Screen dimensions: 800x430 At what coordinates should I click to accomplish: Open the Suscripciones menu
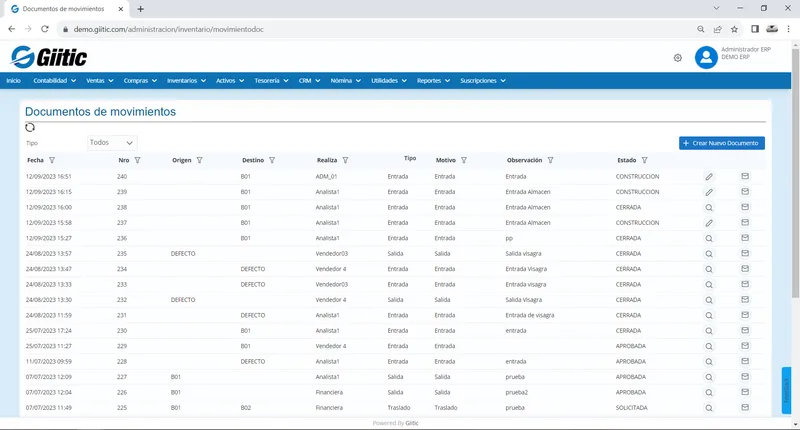[483, 81]
